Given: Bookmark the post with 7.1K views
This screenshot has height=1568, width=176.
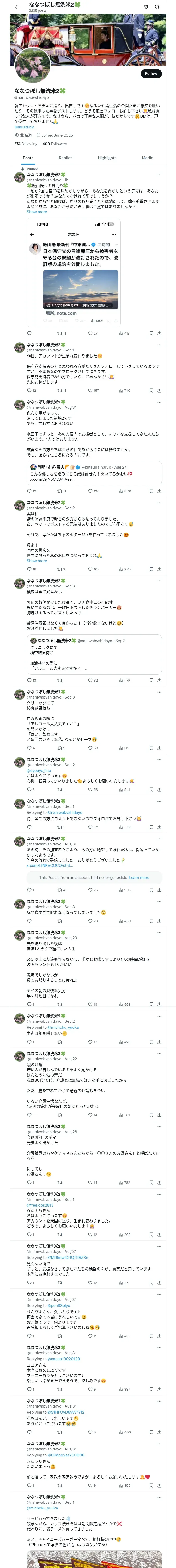Looking at the screenshot, I should click(x=151, y=390).
